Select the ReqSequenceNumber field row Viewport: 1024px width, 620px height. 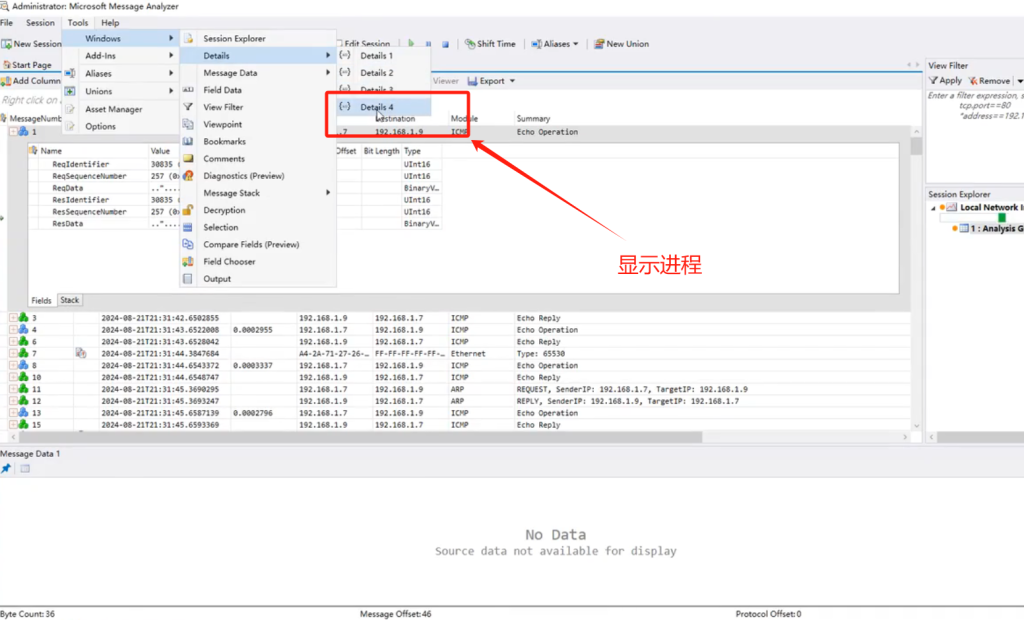(x=235, y=176)
